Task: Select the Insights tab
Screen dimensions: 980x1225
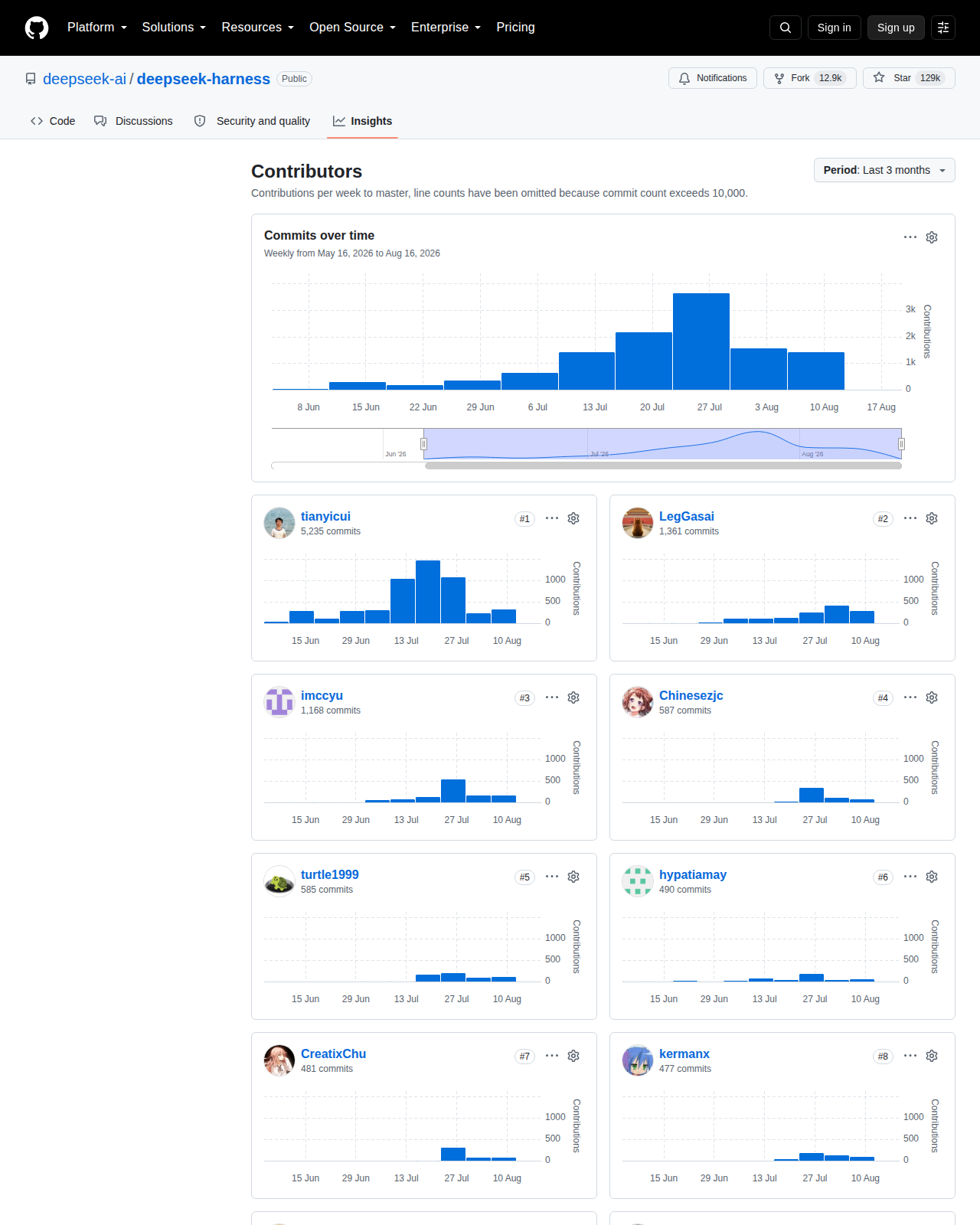Action: [362, 121]
